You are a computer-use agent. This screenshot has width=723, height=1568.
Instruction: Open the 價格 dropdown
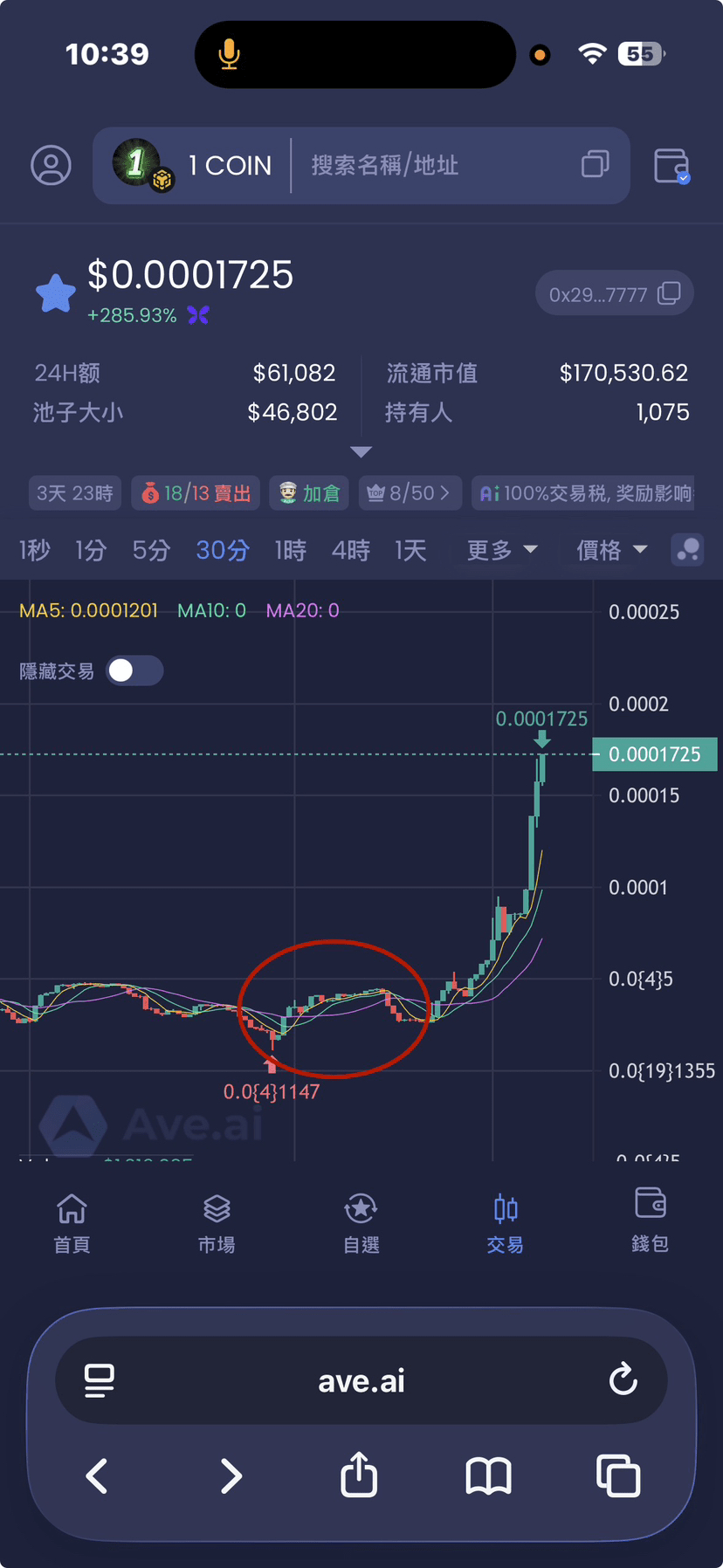[612, 550]
